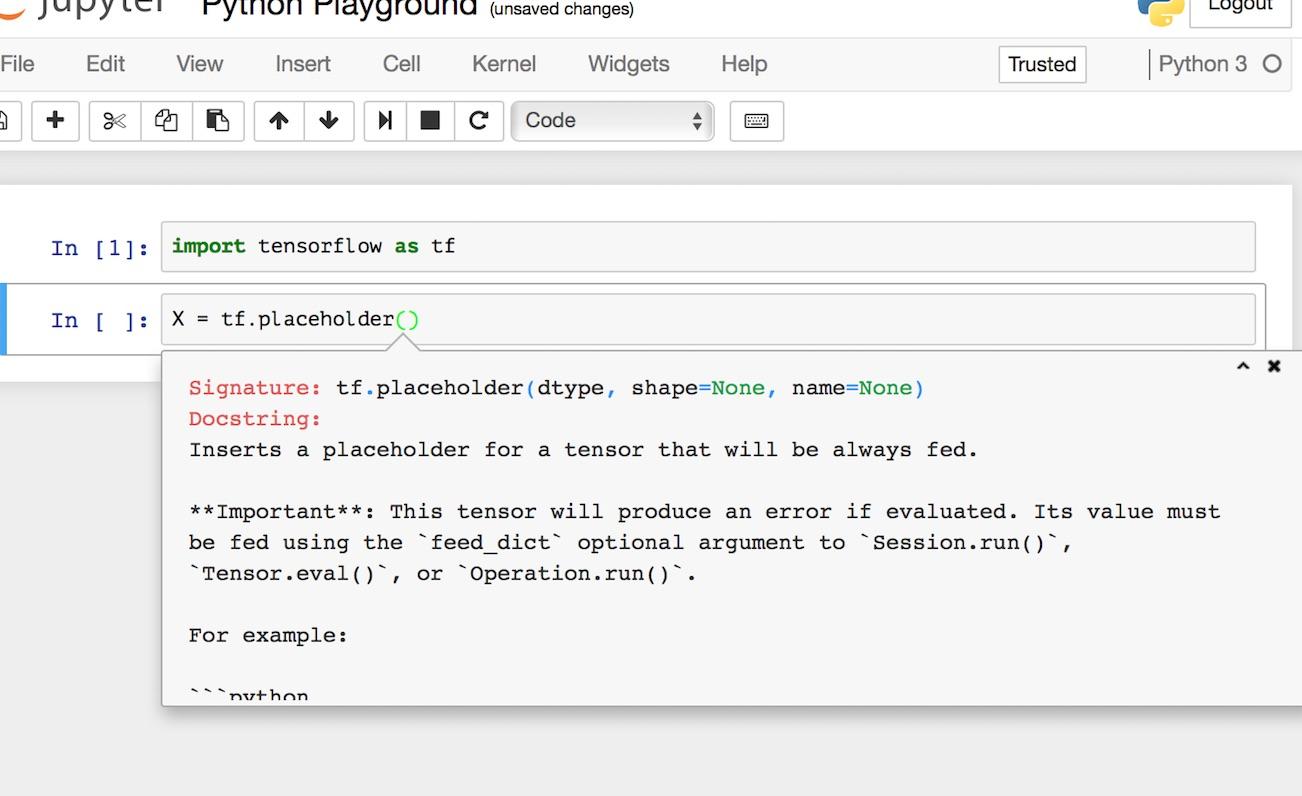Click the '**Important**' docstring line
Image resolution: width=1302 pixels, height=796 pixels.
coord(705,512)
